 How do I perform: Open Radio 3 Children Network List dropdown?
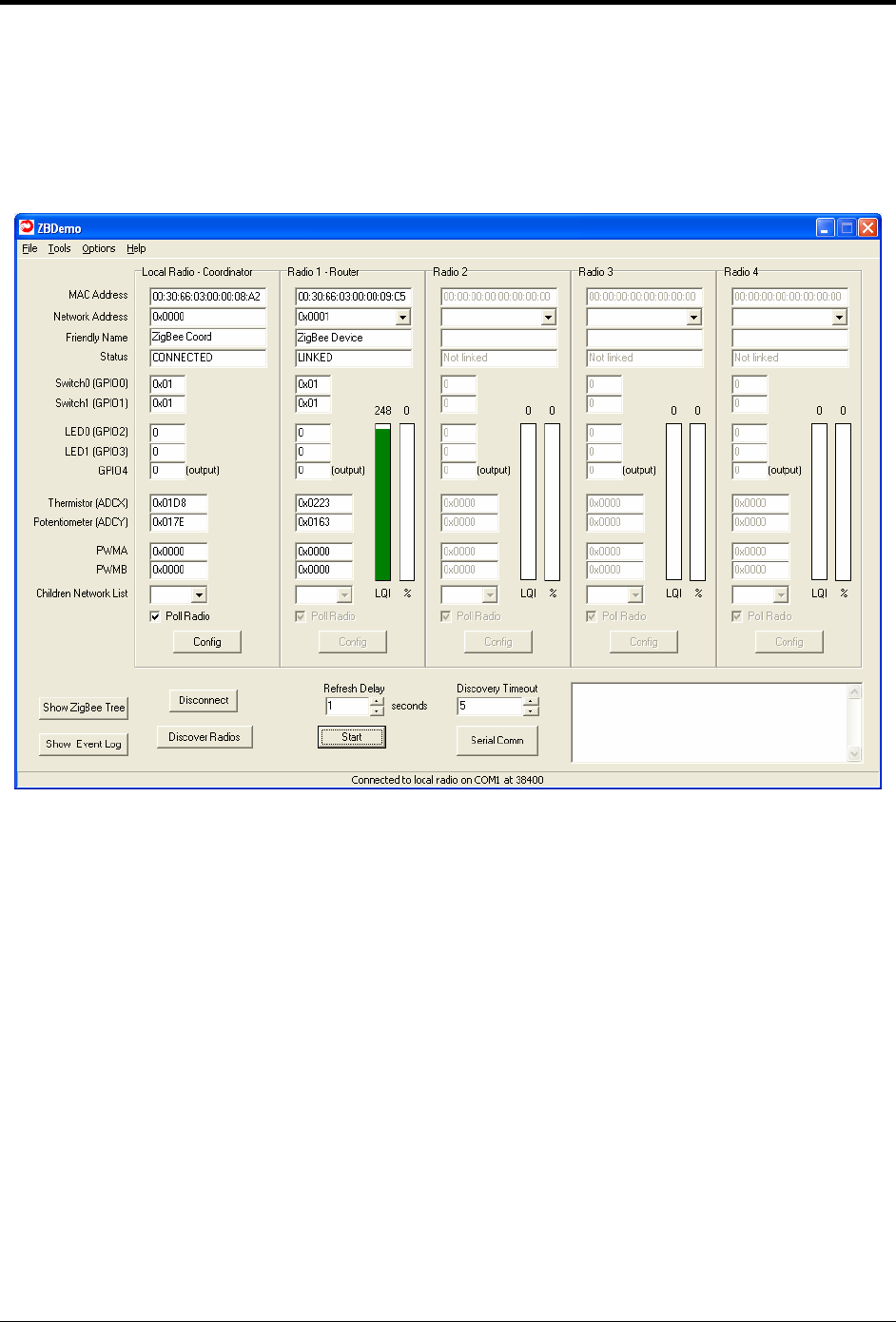click(635, 595)
